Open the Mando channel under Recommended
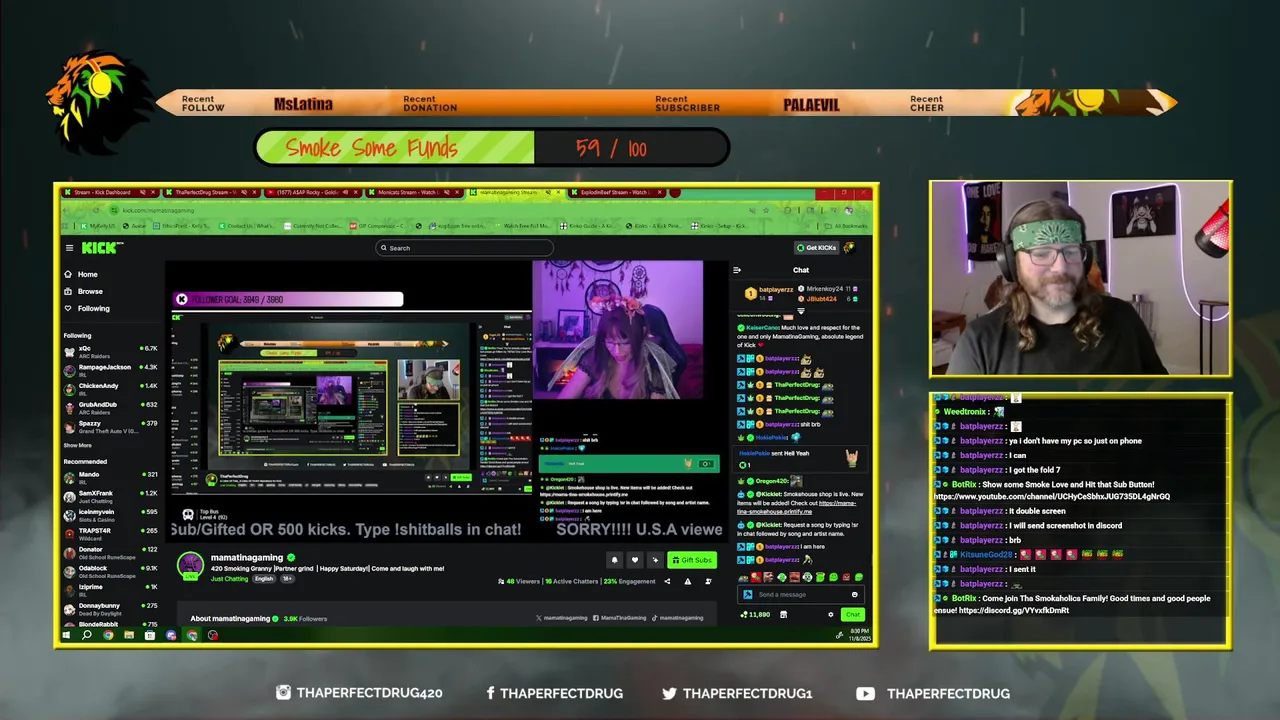Image resolution: width=1280 pixels, height=720 pixels. 110,477
